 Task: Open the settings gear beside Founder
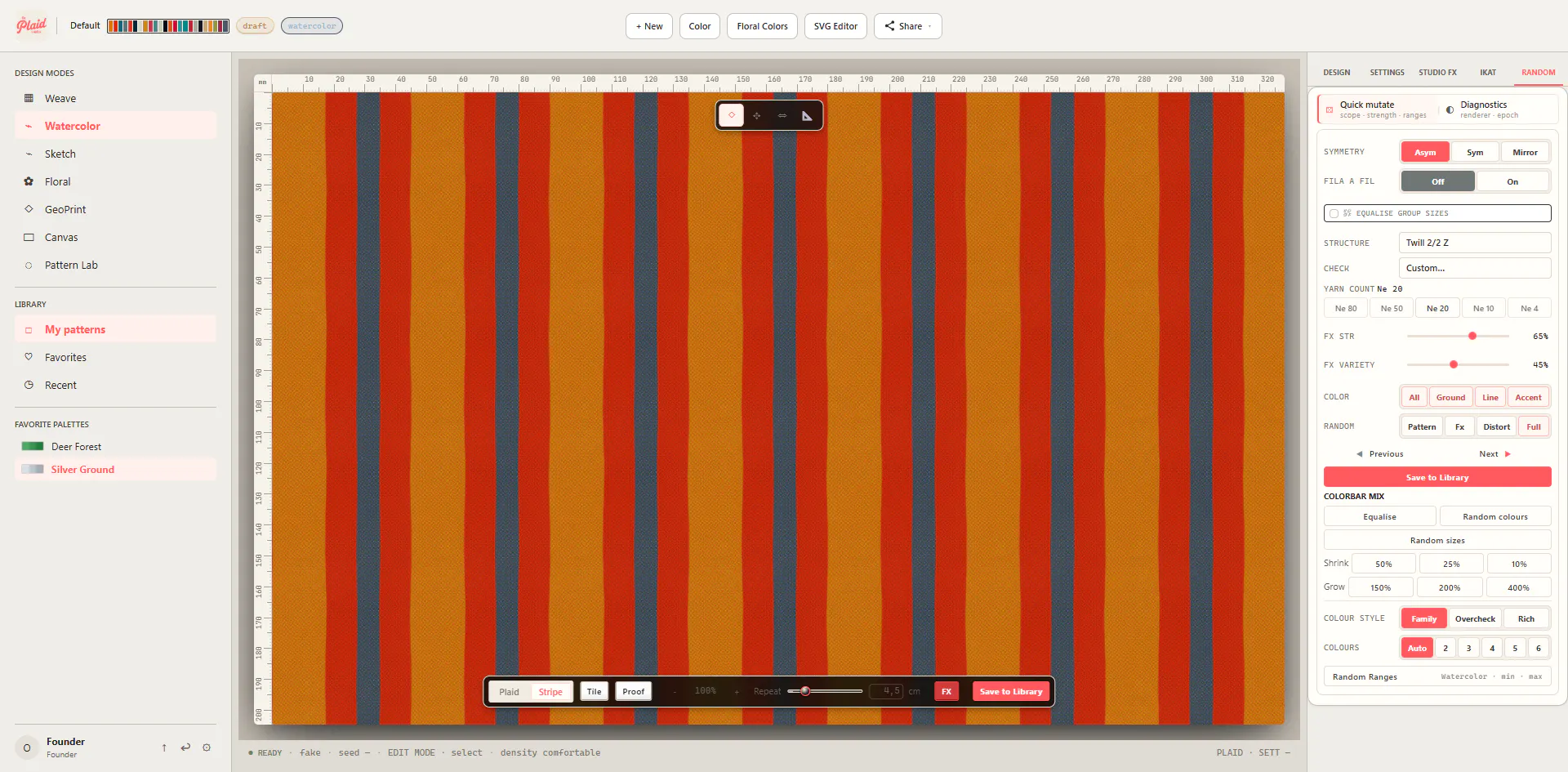pyautogui.click(x=207, y=747)
